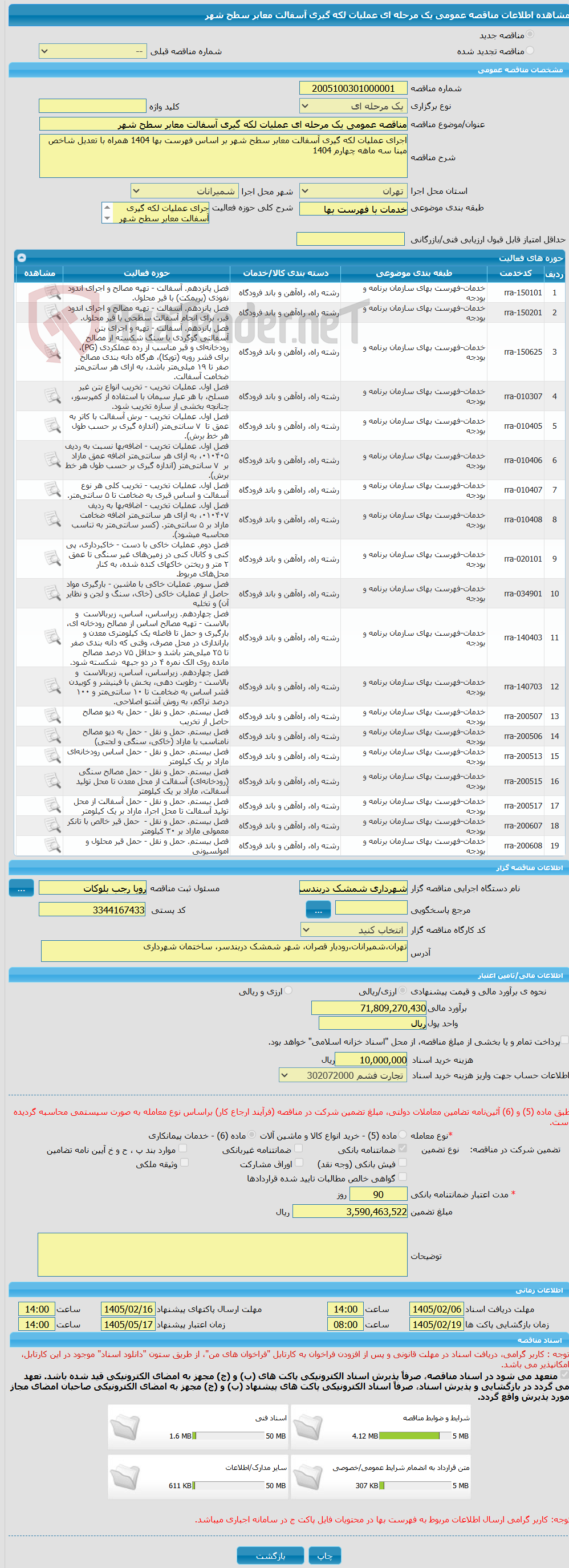Sort by the طبقه بندی موضوعی column header
This screenshot has width=569, height=1568.
point(414,273)
